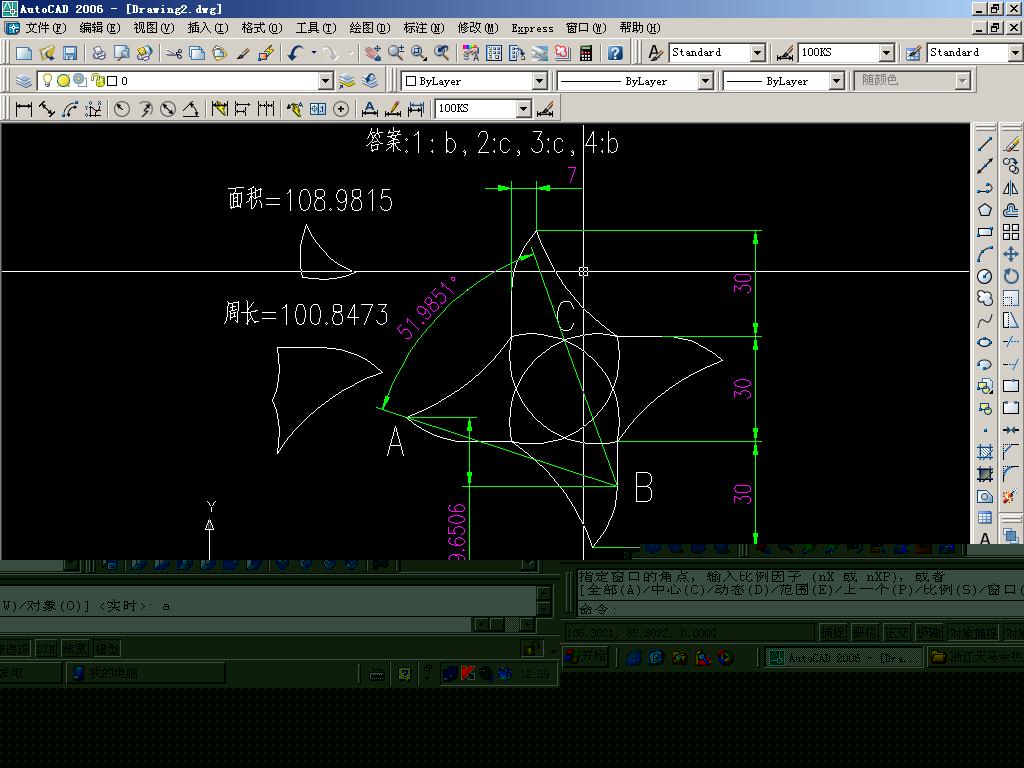
Task: Open the 随颜色 plot style dropdown
Action: click(962, 81)
